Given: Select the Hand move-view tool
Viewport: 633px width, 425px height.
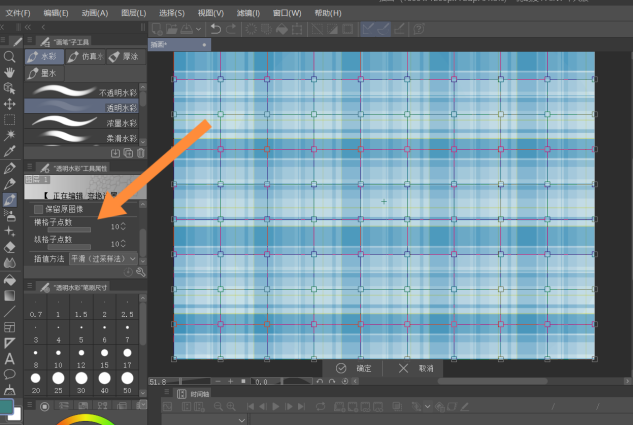Looking at the screenshot, I should pyautogui.click(x=9, y=72).
